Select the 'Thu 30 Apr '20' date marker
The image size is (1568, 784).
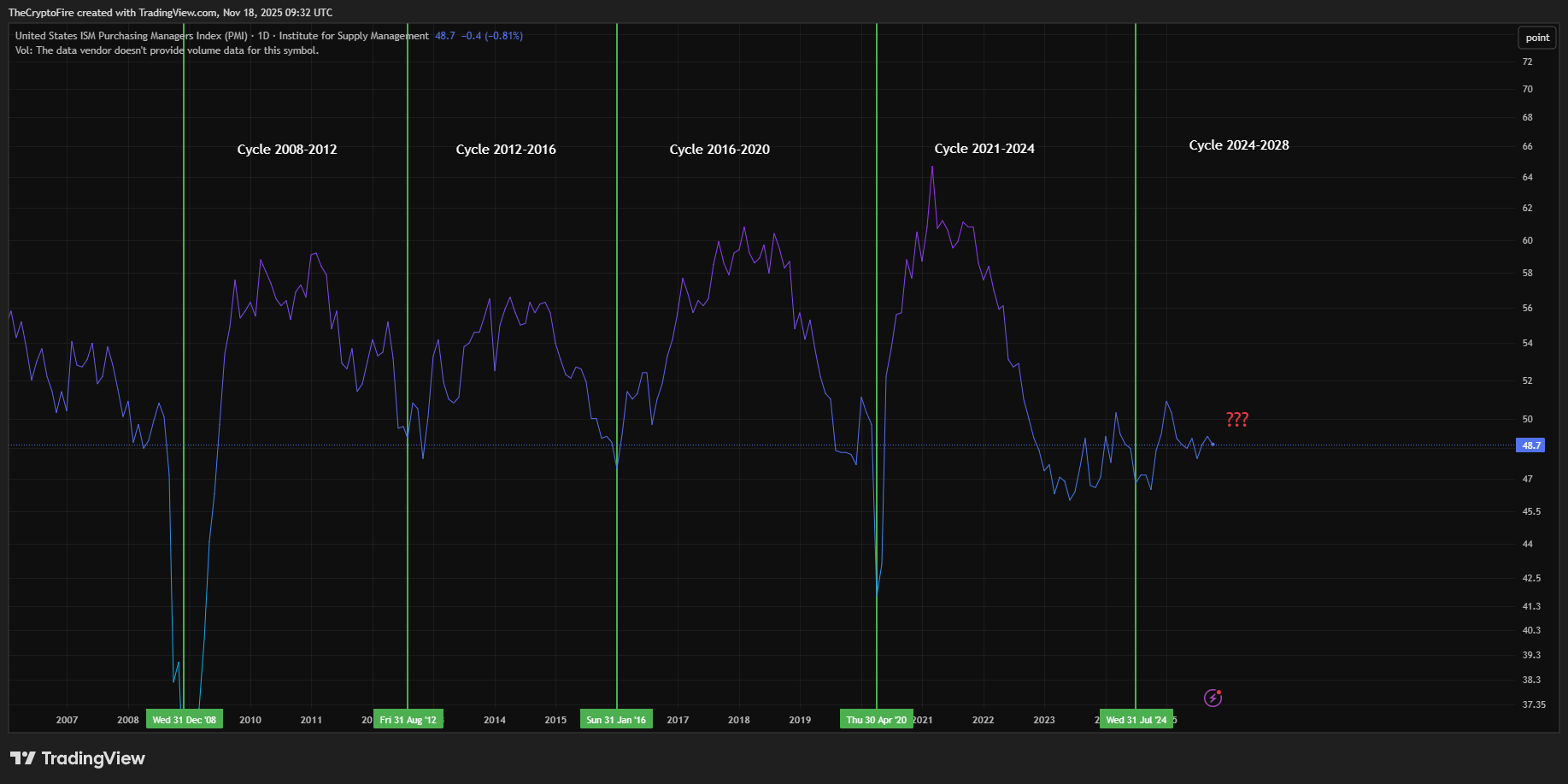[x=877, y=719]
